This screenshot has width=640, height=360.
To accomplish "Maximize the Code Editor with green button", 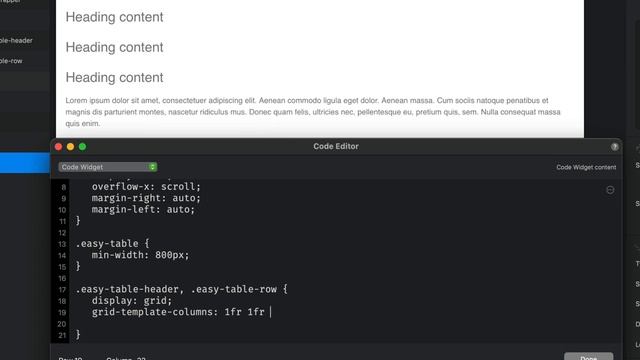I will [x=82, y=147].
